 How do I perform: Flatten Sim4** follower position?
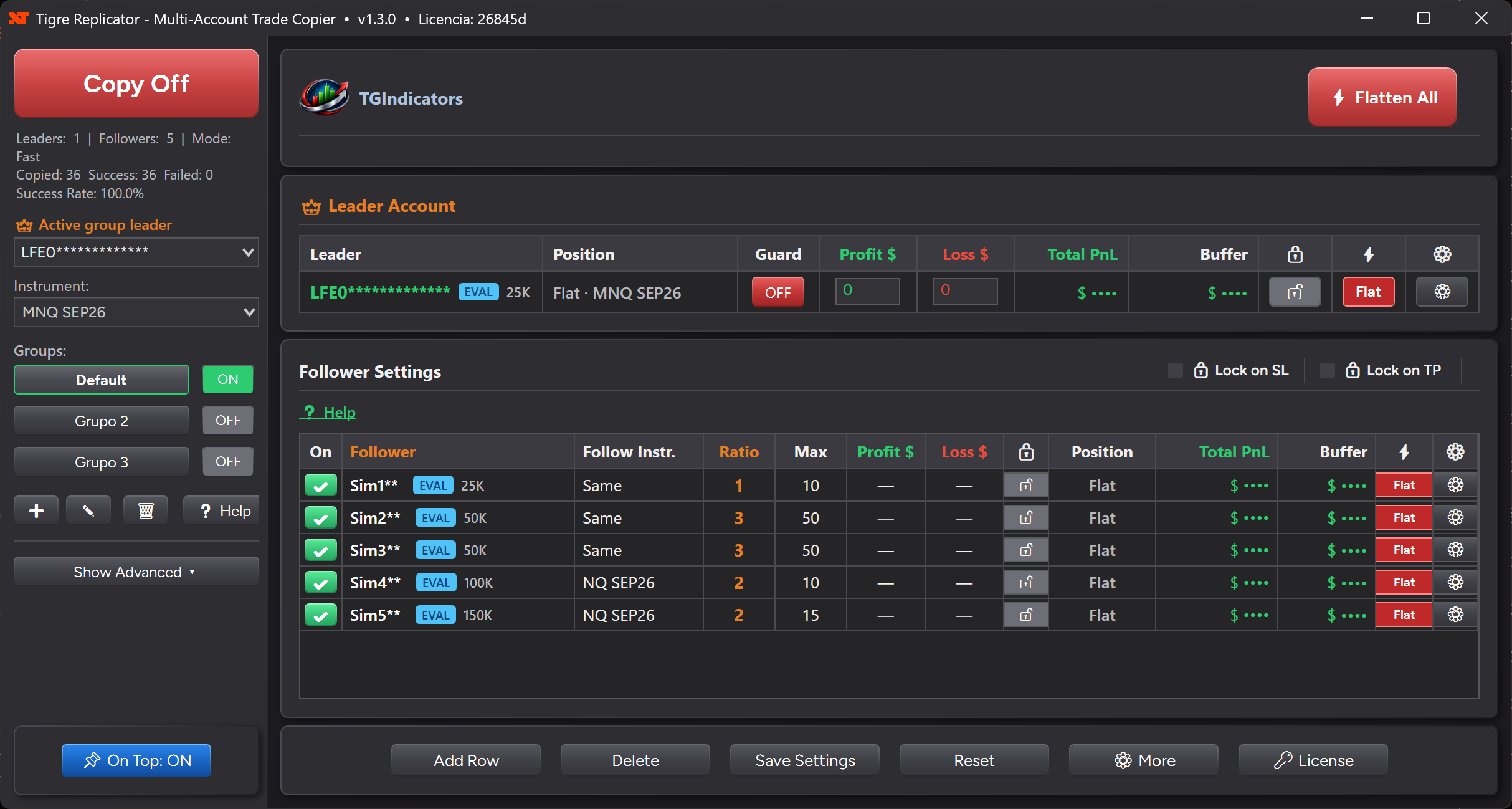tap(1404, 582)
